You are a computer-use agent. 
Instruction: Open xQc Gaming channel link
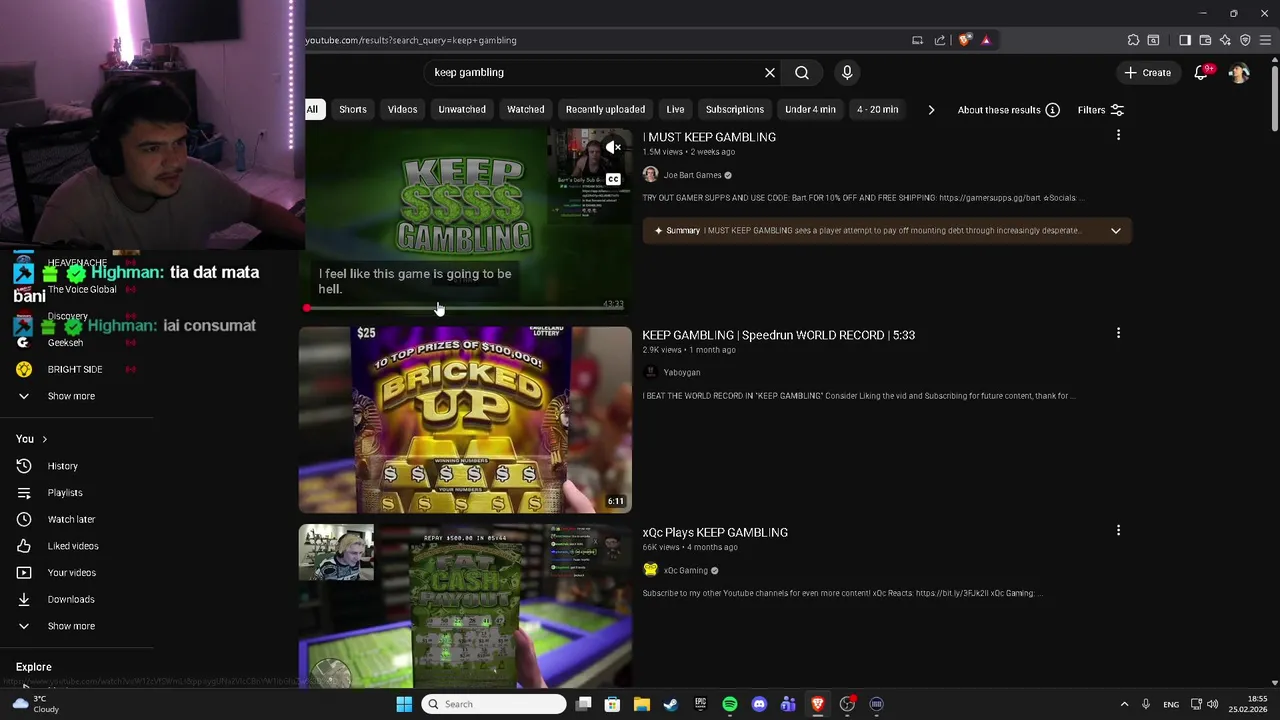coord(685,570)
